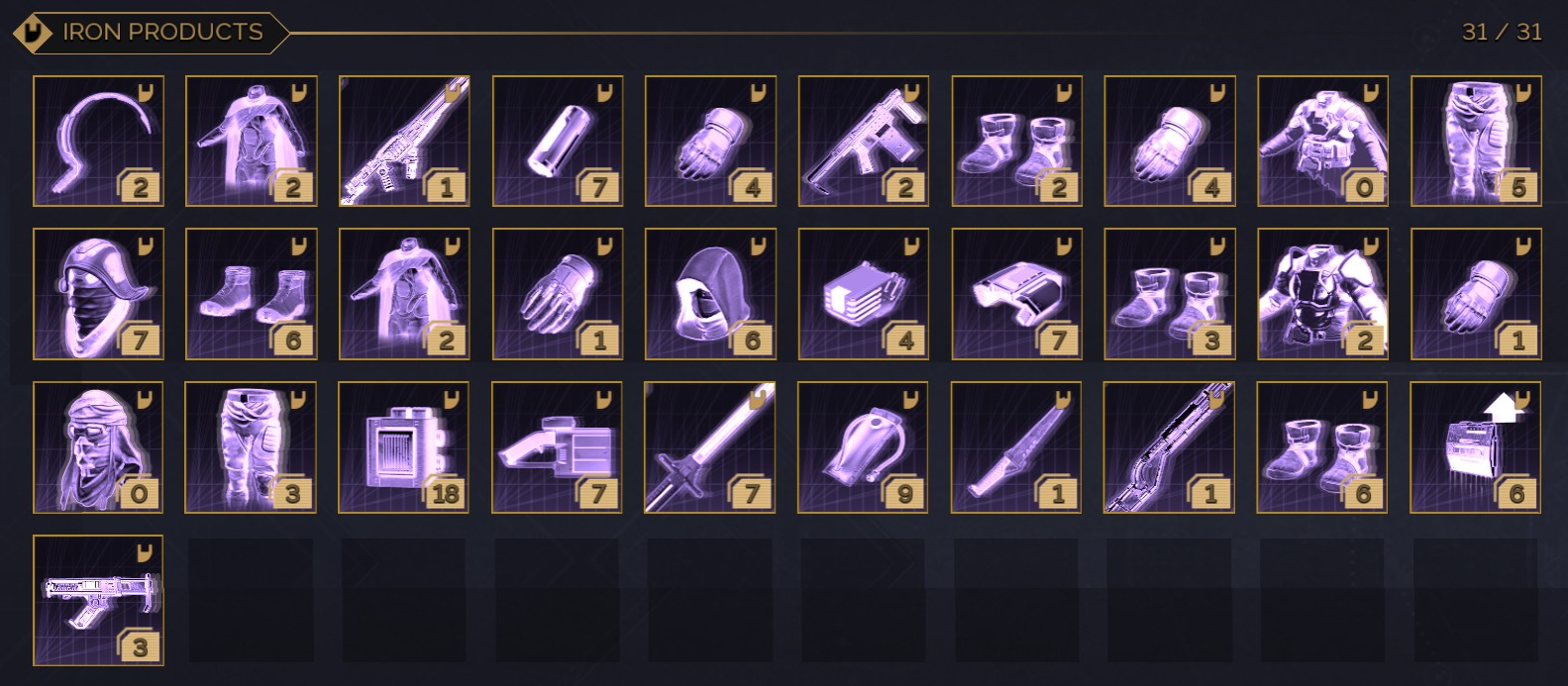This screenshot has width=1568, height=686.
Task: Pick the water pouch item showing 9
Action: [864, 447]
